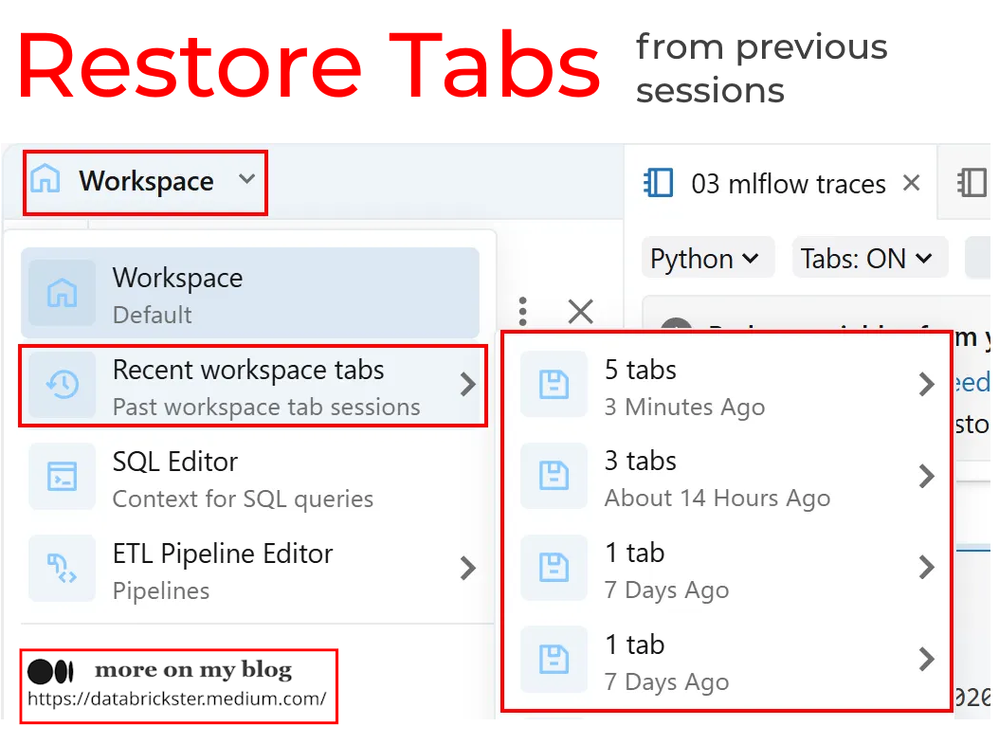The width and height of the screenshot is (999, 744).
Task: Expand the 5 tabs session from 3 minutes ago
Action: click(925, 385)
